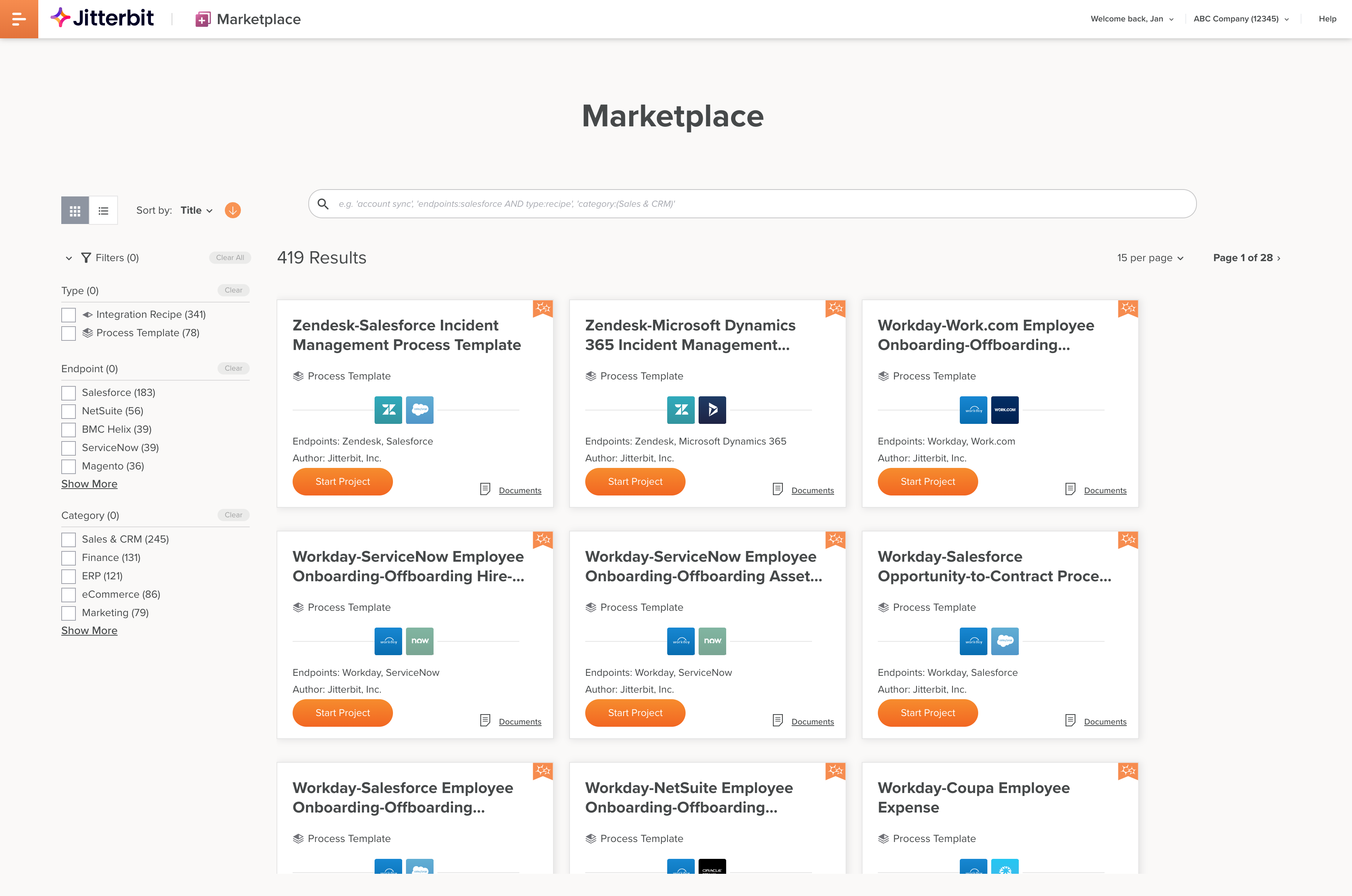Check the Finance category
This screenshot has width=1352, height=896.
(69, 558)
